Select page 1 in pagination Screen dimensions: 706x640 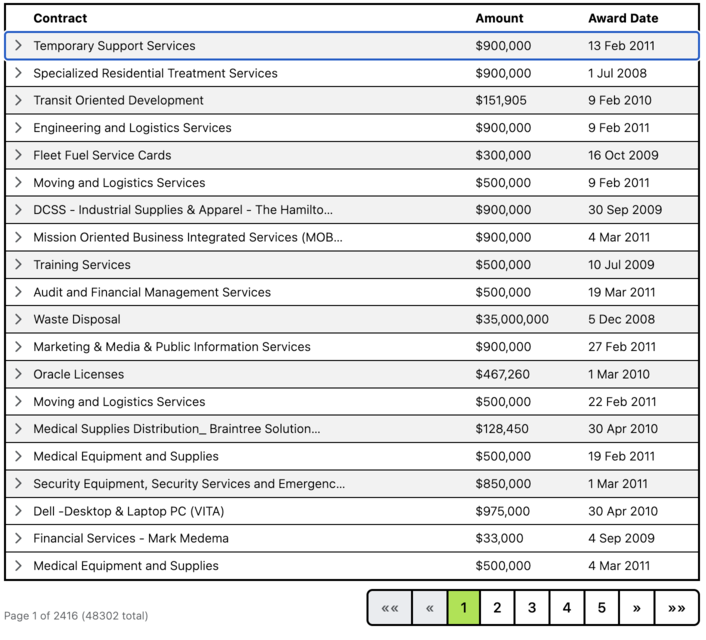point(463,608)
